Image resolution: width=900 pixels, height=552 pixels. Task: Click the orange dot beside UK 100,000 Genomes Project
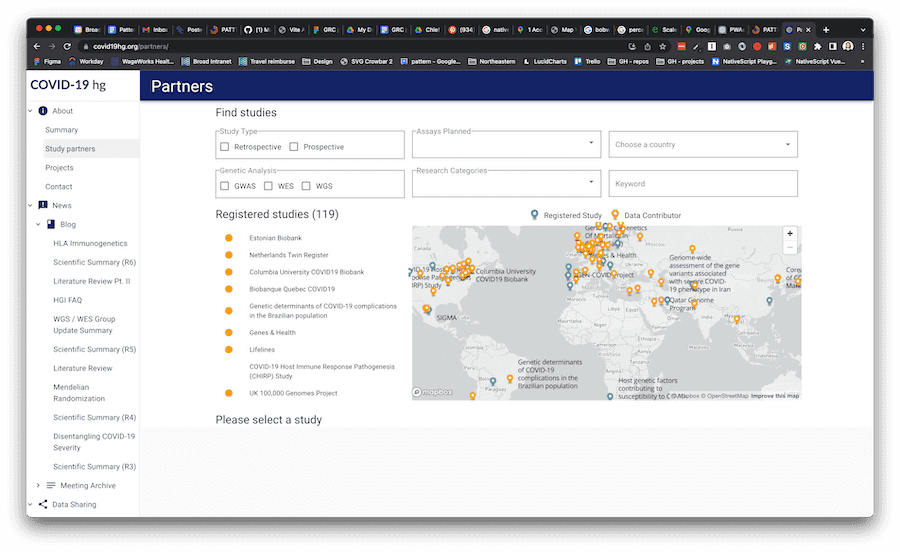click(x=228, y=393)
